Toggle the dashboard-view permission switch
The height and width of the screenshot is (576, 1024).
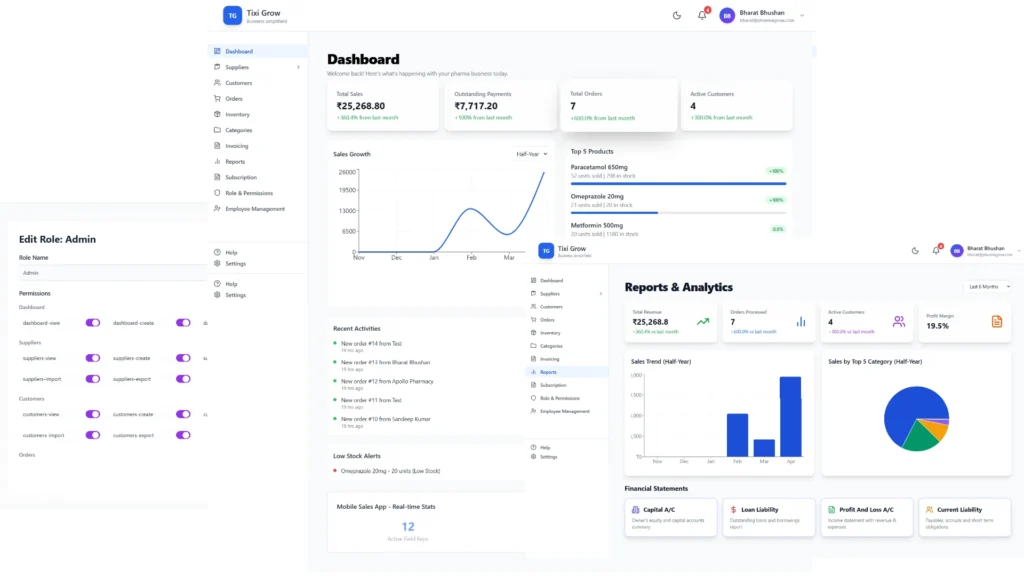click(x=93, y=323)
